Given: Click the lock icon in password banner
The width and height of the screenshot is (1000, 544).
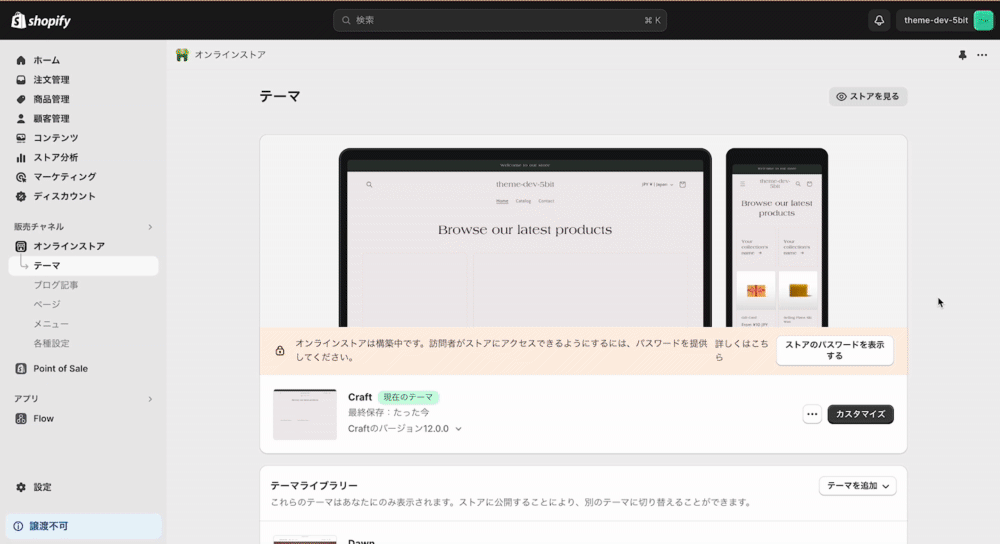Looking at the screenshot, I should [280, 350].
